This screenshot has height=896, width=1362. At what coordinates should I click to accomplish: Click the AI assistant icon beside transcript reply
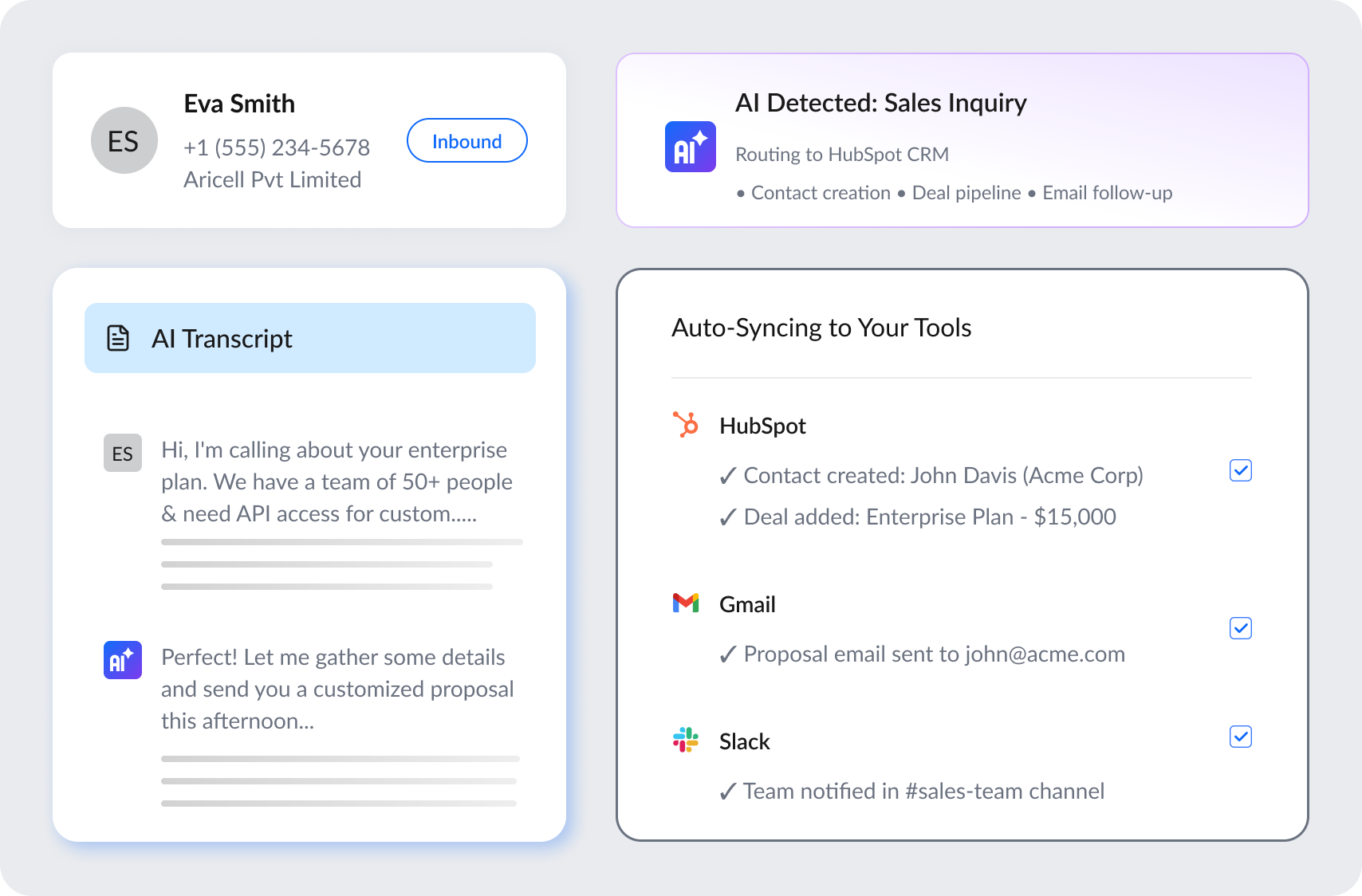click(123, 660)
